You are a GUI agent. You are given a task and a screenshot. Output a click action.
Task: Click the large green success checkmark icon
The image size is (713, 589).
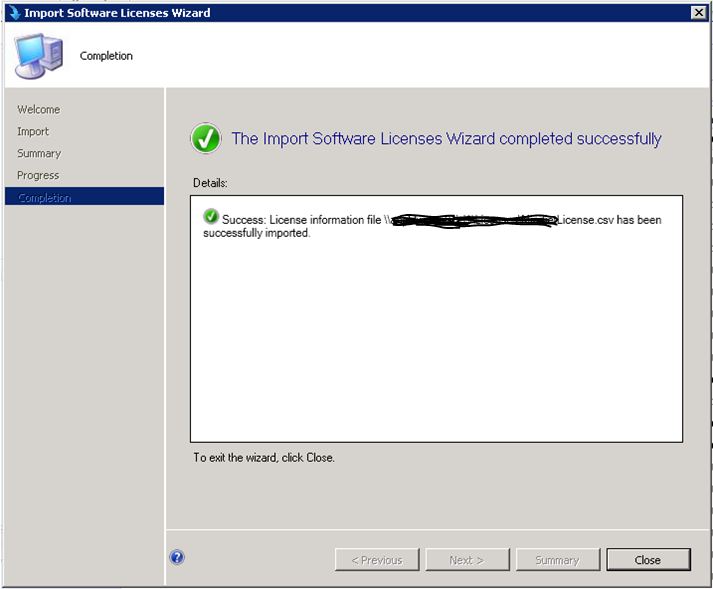pyautogui.click(x=206, y=139)
